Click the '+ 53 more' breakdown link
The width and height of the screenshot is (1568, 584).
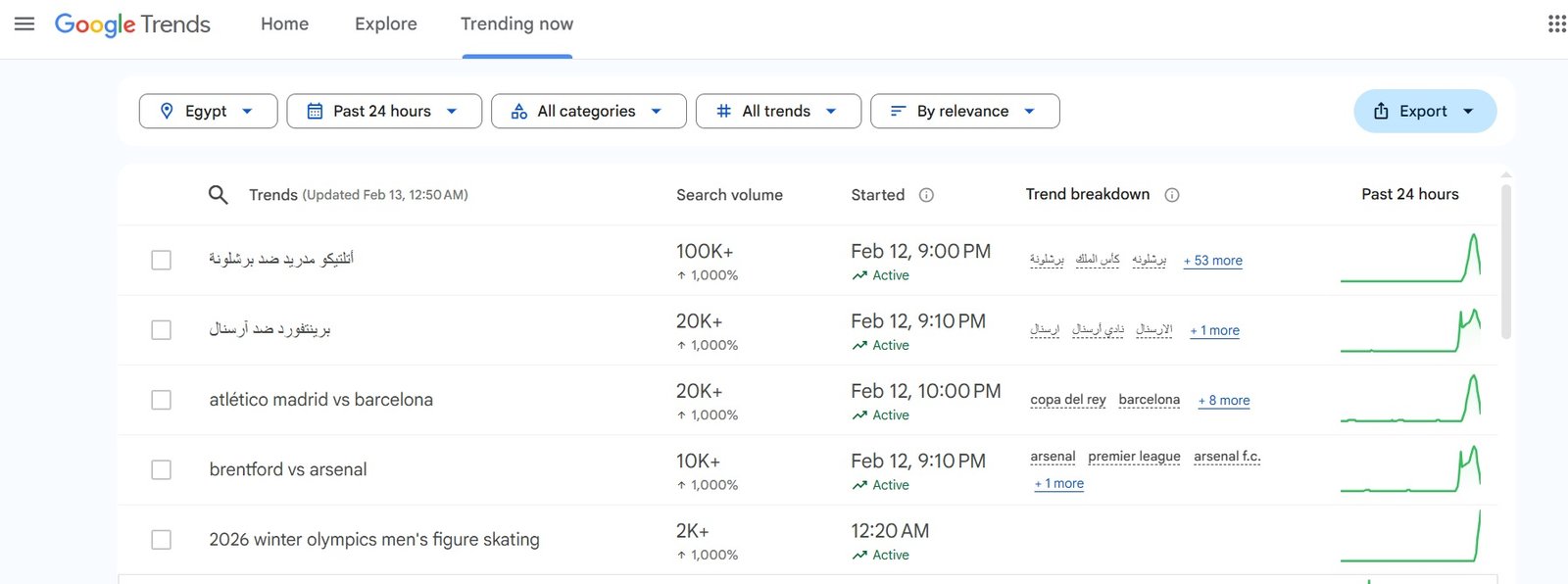coord(1212,261)
